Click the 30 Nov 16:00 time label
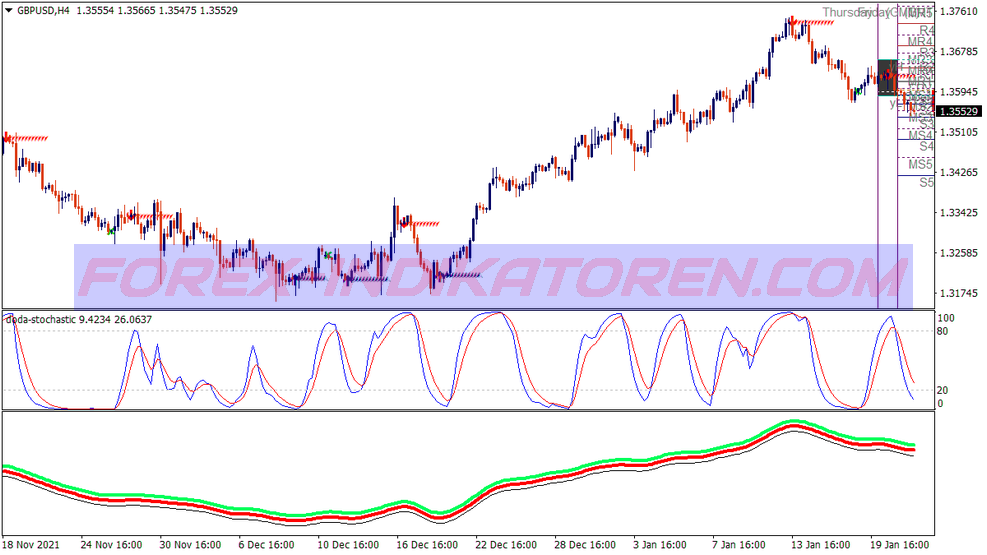The image size is (987, 555). point(190,545)
